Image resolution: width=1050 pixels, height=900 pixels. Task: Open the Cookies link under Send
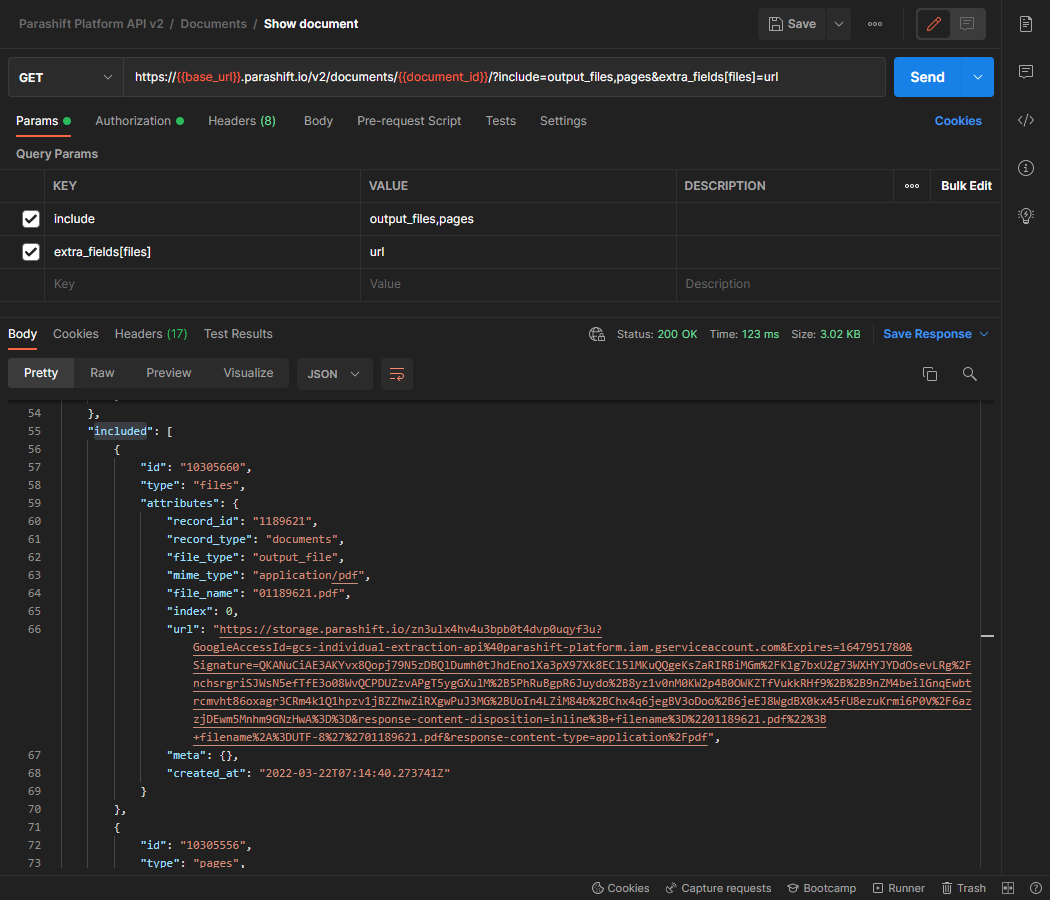[x=958, y=121]
